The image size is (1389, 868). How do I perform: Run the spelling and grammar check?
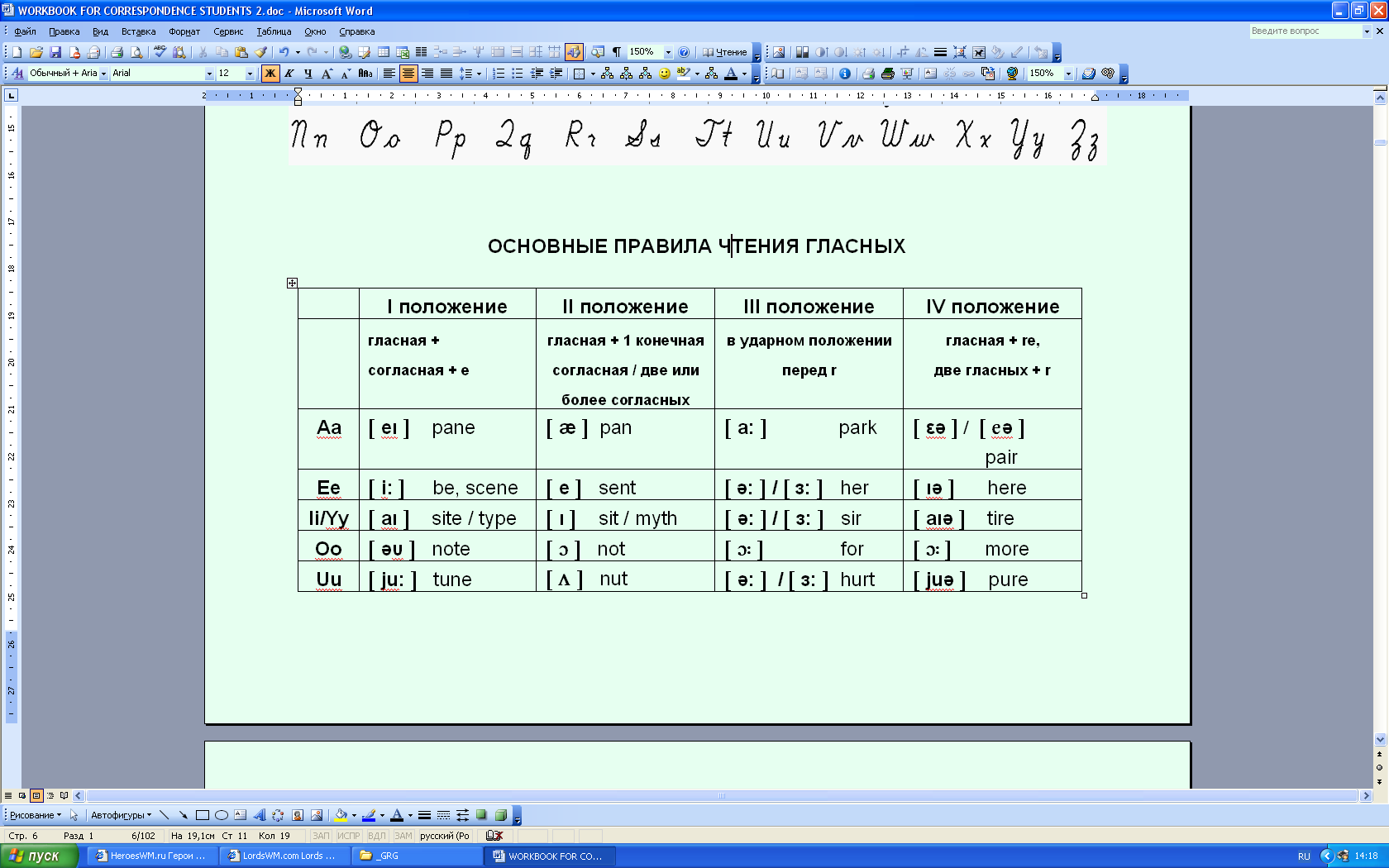pyautogui.click(x=160, y=52)
